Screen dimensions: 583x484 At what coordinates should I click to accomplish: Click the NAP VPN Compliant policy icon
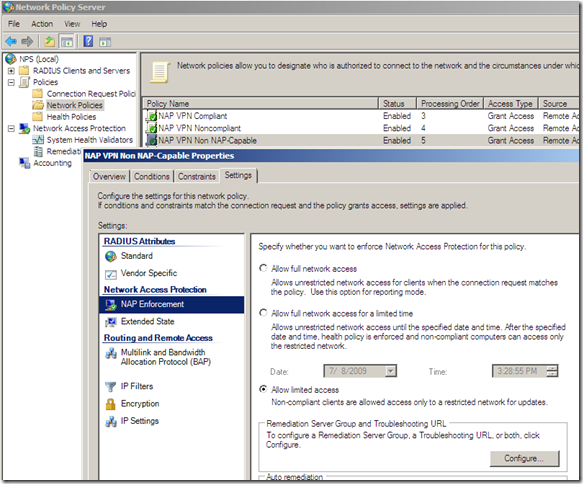[151, 116]
